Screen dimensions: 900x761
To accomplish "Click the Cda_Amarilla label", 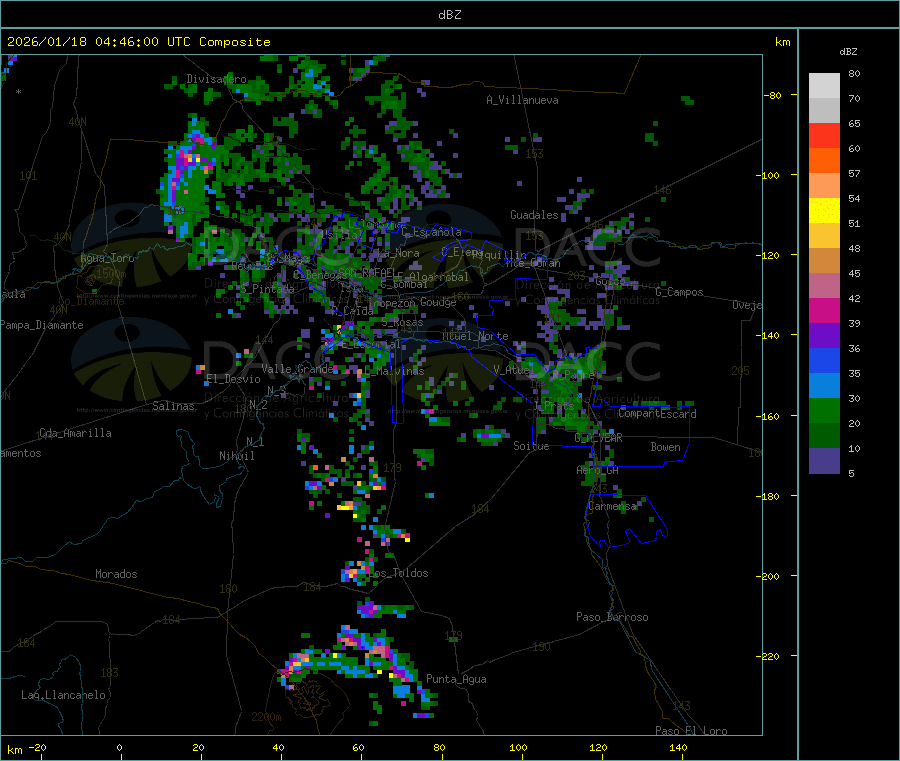I will click(x=75, y=433).
